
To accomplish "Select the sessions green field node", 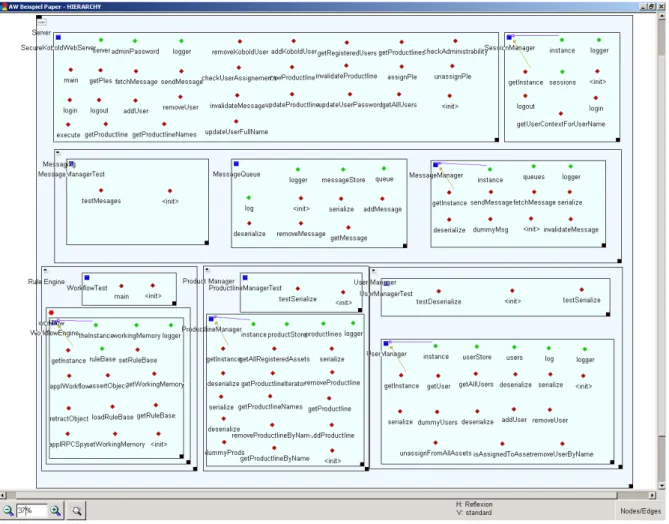I will pos(562,72).
